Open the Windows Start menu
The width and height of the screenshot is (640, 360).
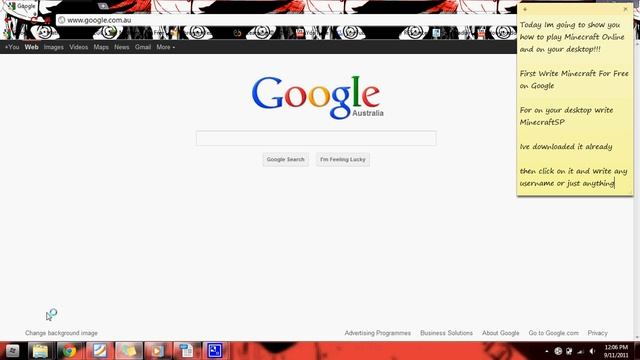13,351
